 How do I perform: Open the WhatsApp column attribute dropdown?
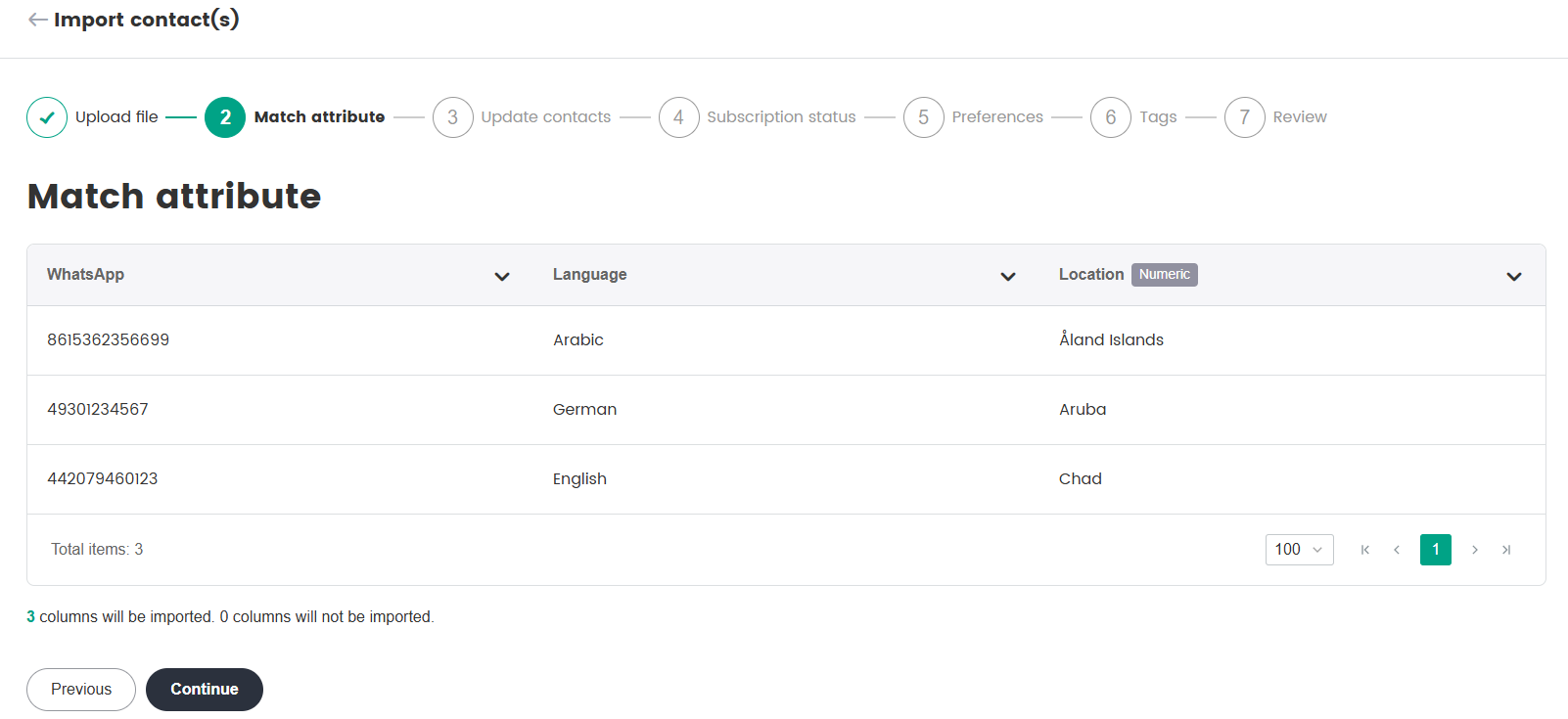(502, 277)
